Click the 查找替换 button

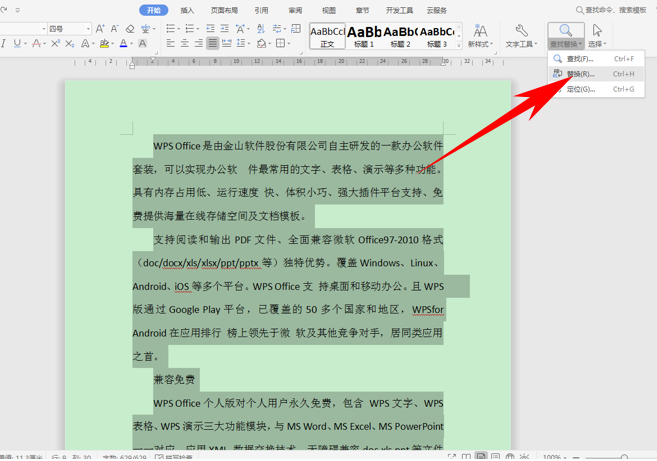click(x=566, y=36)
